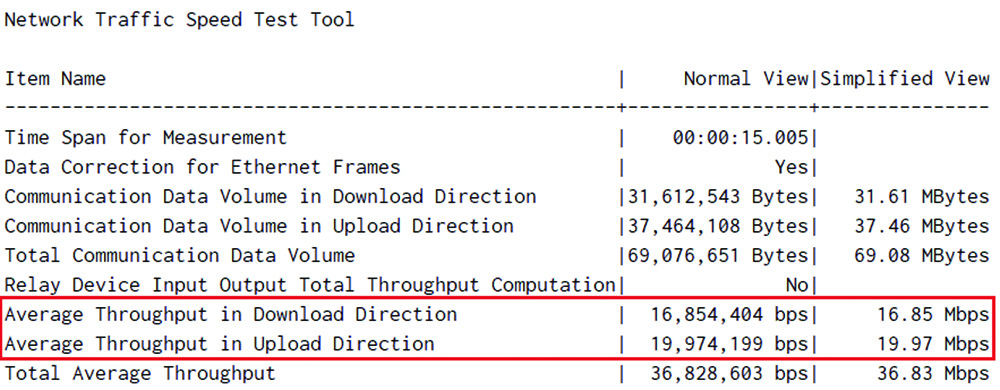This screenshot has width=1000, height=390.
Task: Click the 31.61 MBytes simplified download volume
Action: tap(922, 197)
